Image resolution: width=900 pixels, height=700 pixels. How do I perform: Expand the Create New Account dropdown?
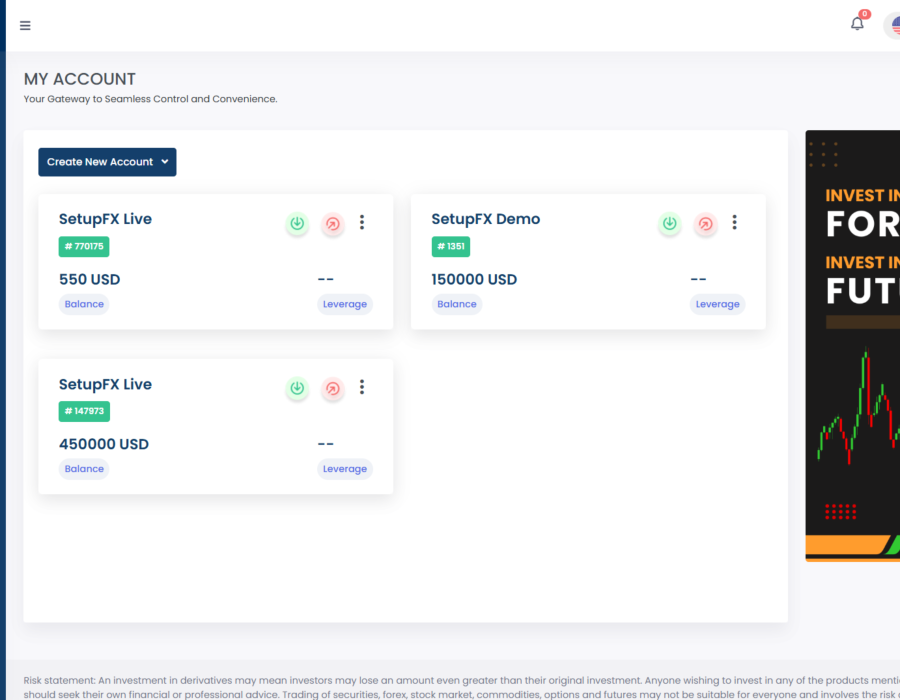(x=107, y=162)
